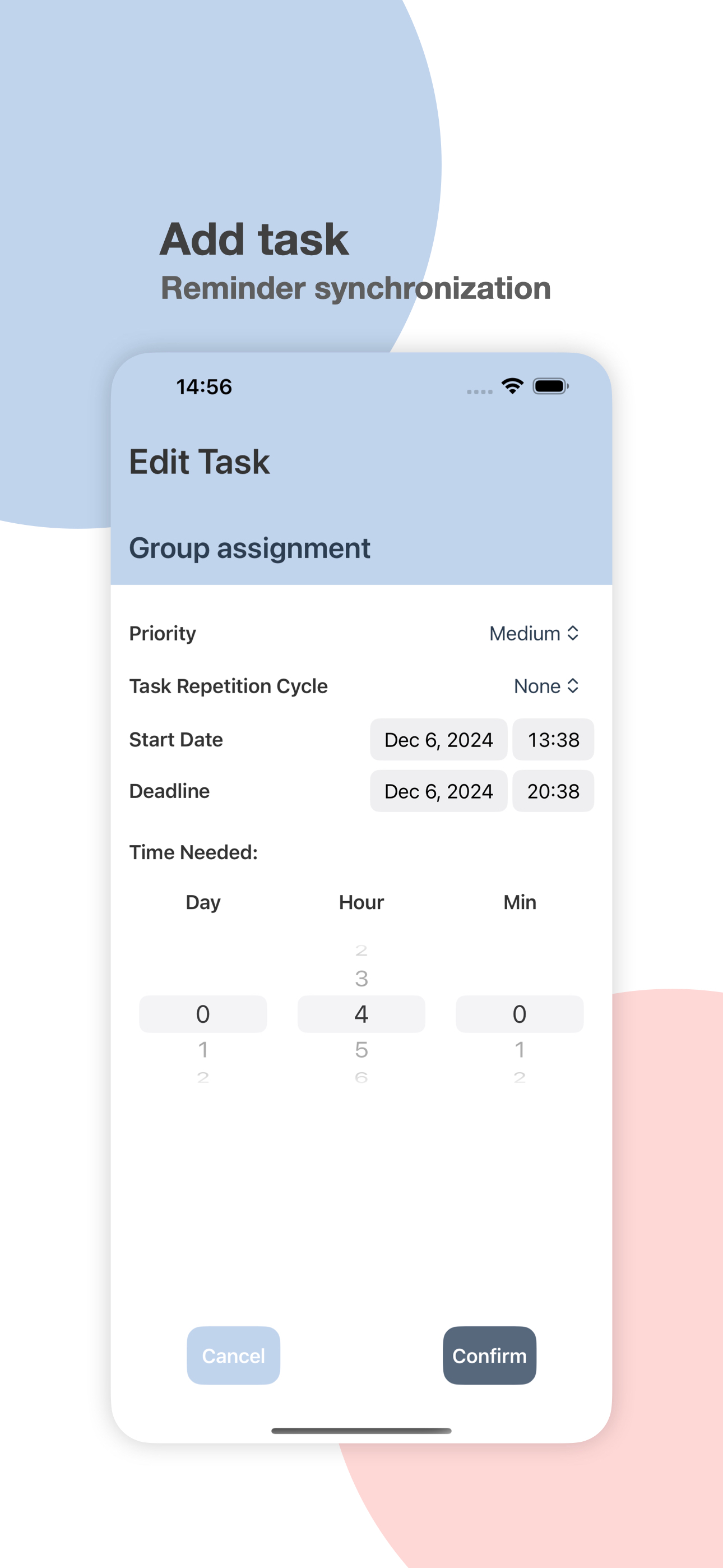Edit the Start Date time 13:38
Screen dimensions: 723x1568
click(x=553, y=740)
